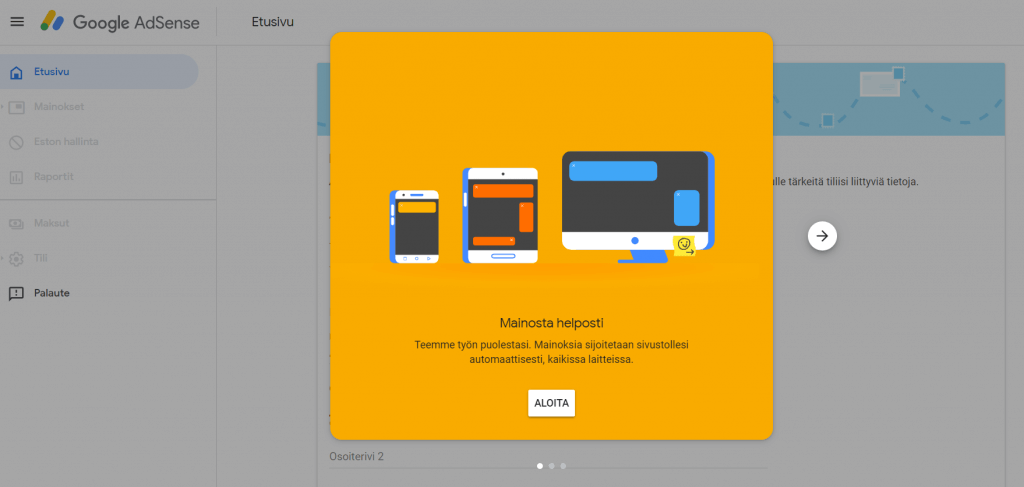This screenshot has height=487, width=1024.
Task: Click the Eston hallinta block icon
Action: 16,142
